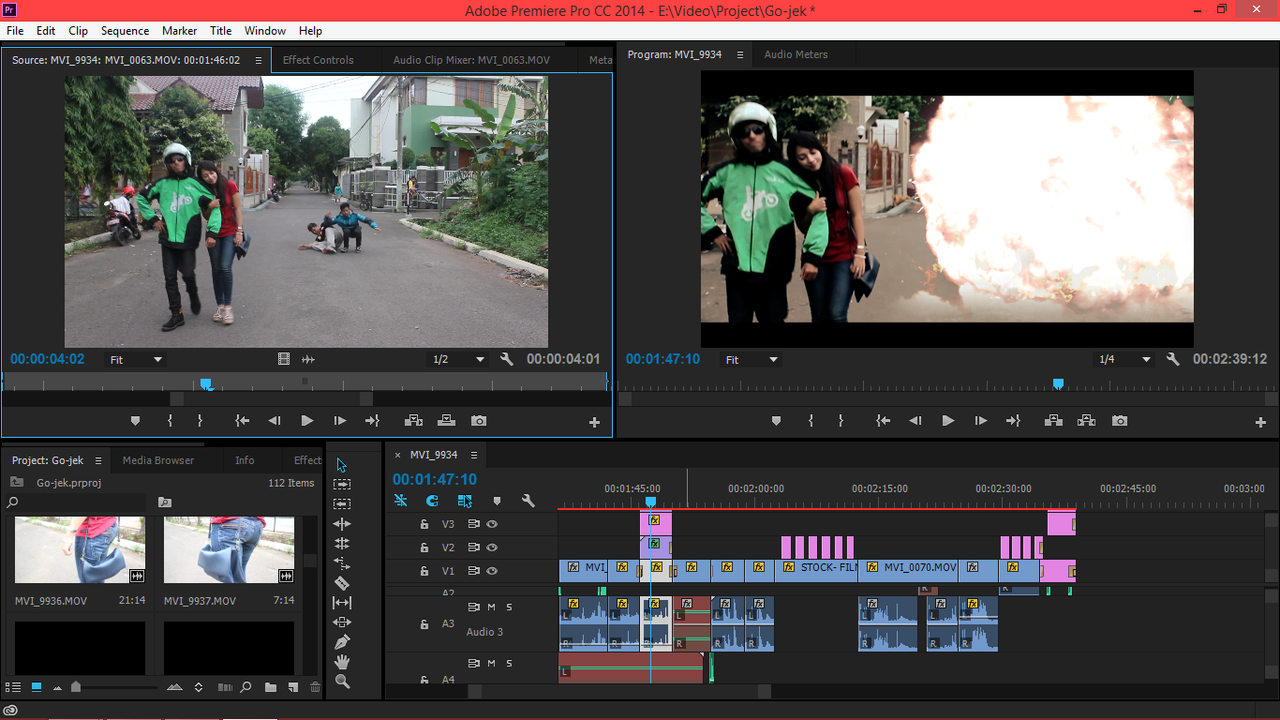Select the Hand tool
This screenshot has width=1280, height=720.
pos(342,662)
